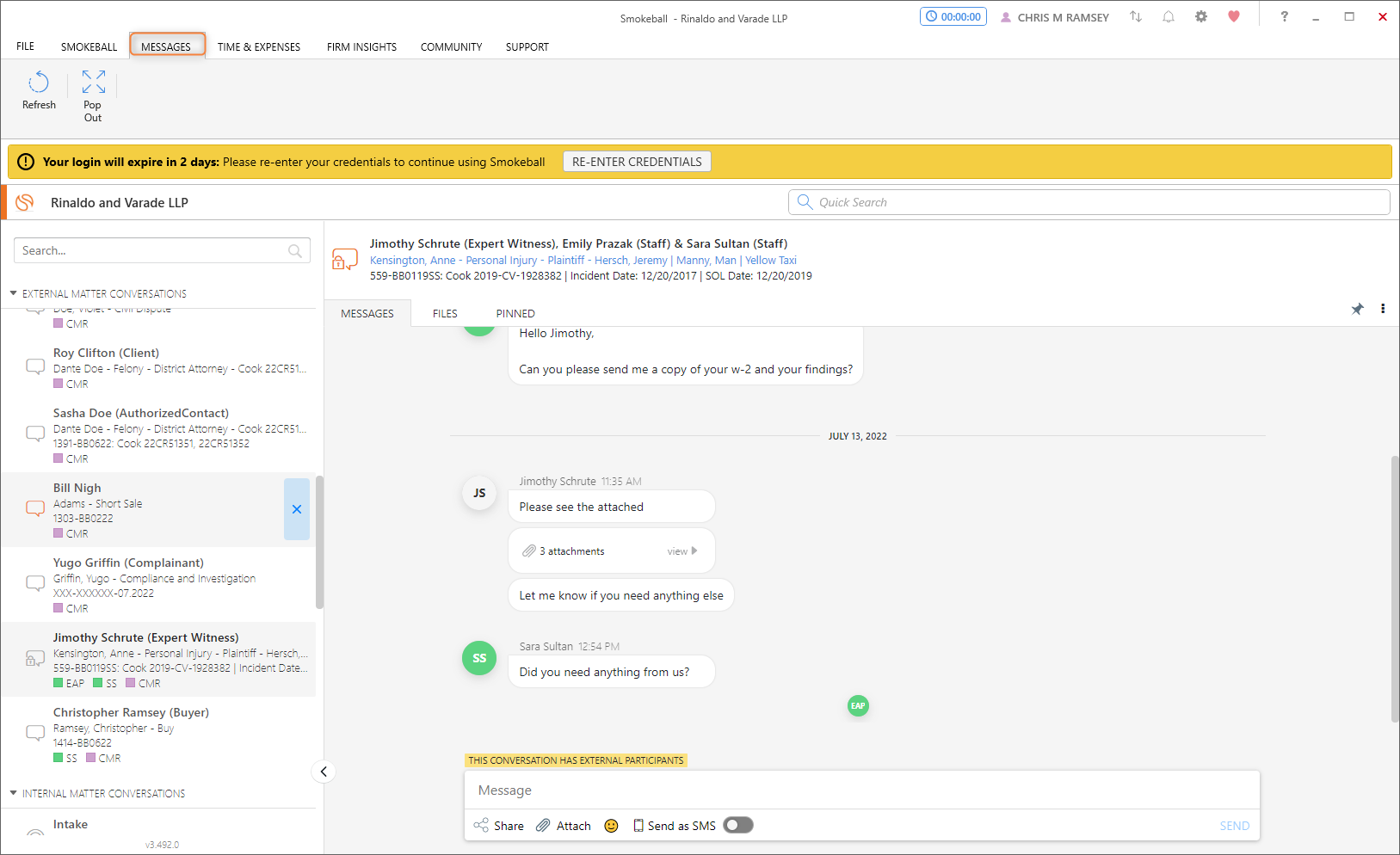Click the Refresh icon in the ribbon
Image resolution: width=1400 pixels, height=855 pixels.
click(x=39, y=83)
